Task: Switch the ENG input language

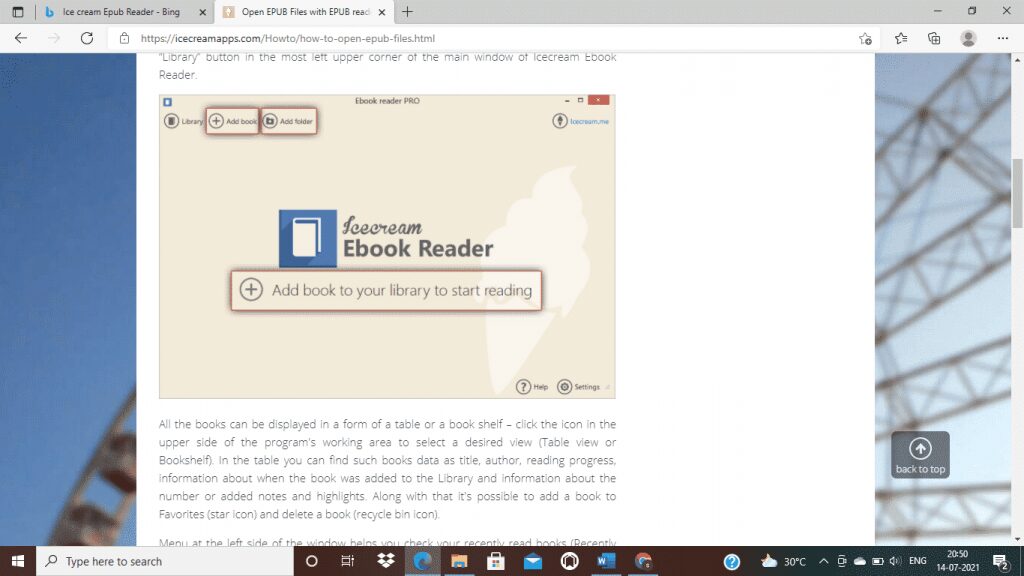Action: [918, 561]
